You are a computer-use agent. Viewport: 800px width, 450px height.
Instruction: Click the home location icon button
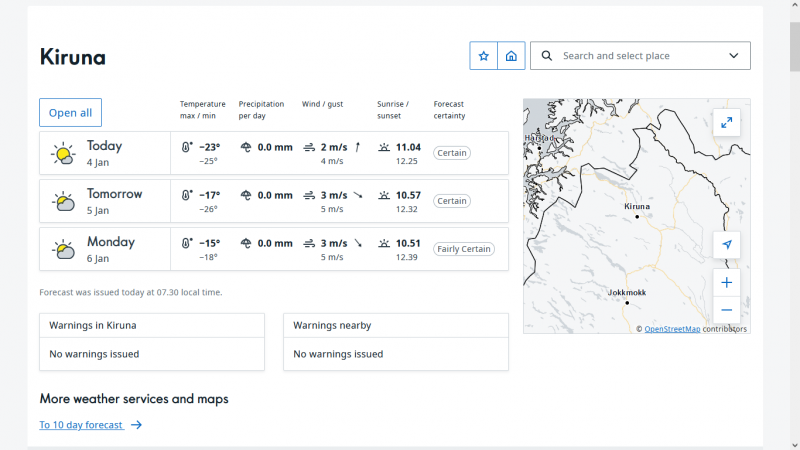click(511, 56)
